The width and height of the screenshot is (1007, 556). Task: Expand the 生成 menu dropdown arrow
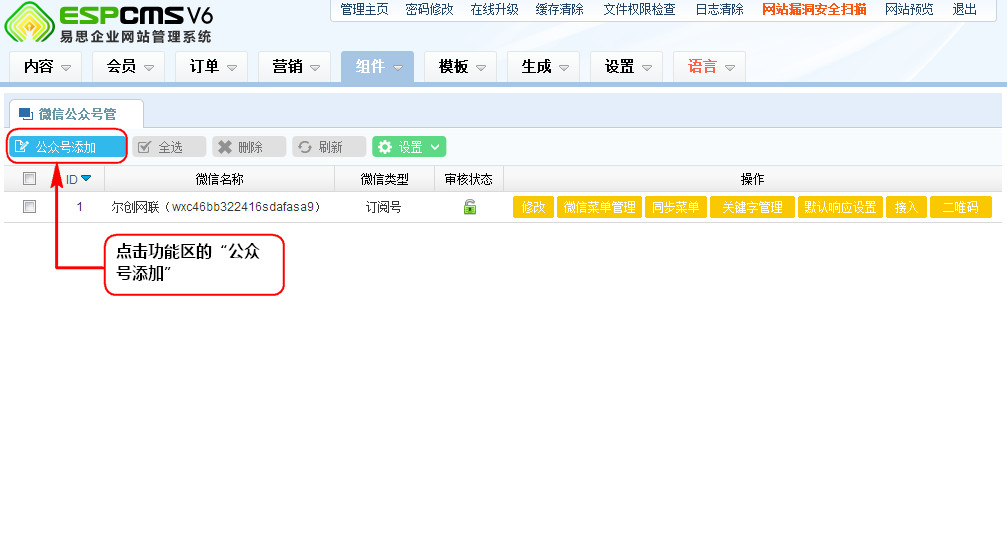[564, 67]
